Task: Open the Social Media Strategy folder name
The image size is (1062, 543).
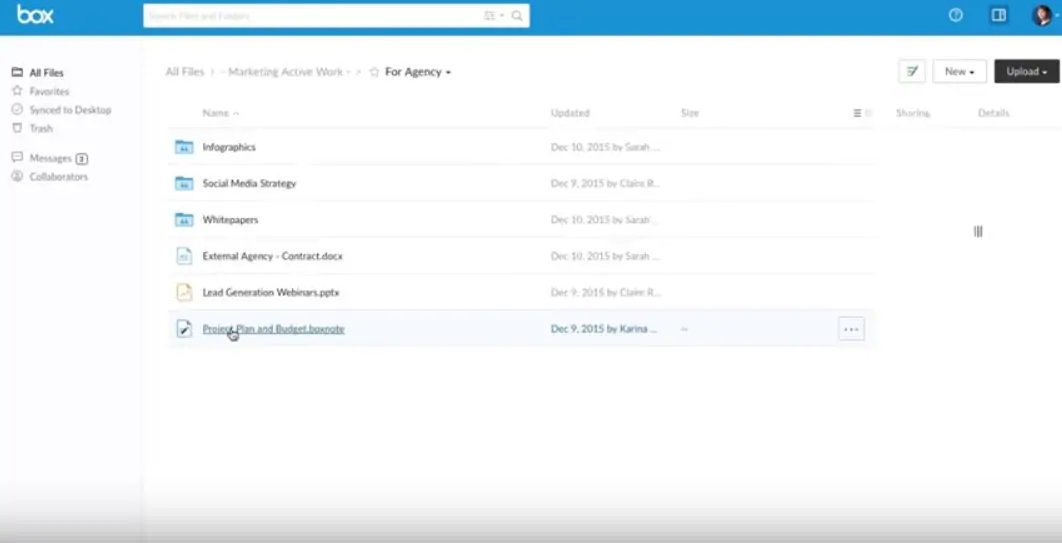Action: (249, 183)
